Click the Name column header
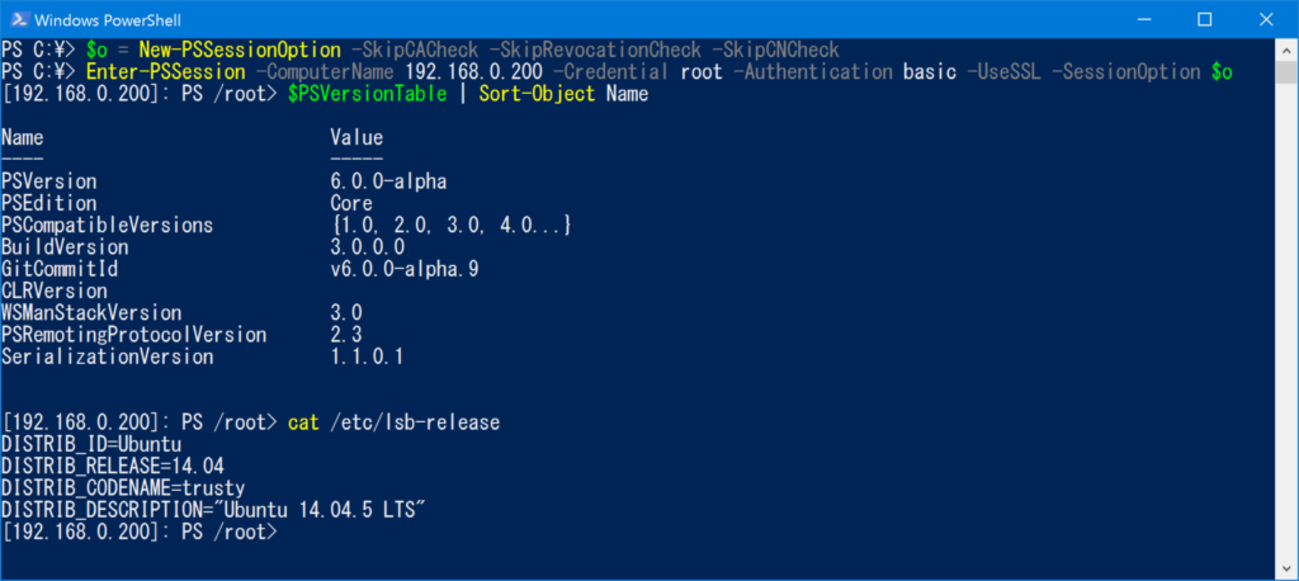This screenshot has width=1299, height=581. tap(22, 138)
